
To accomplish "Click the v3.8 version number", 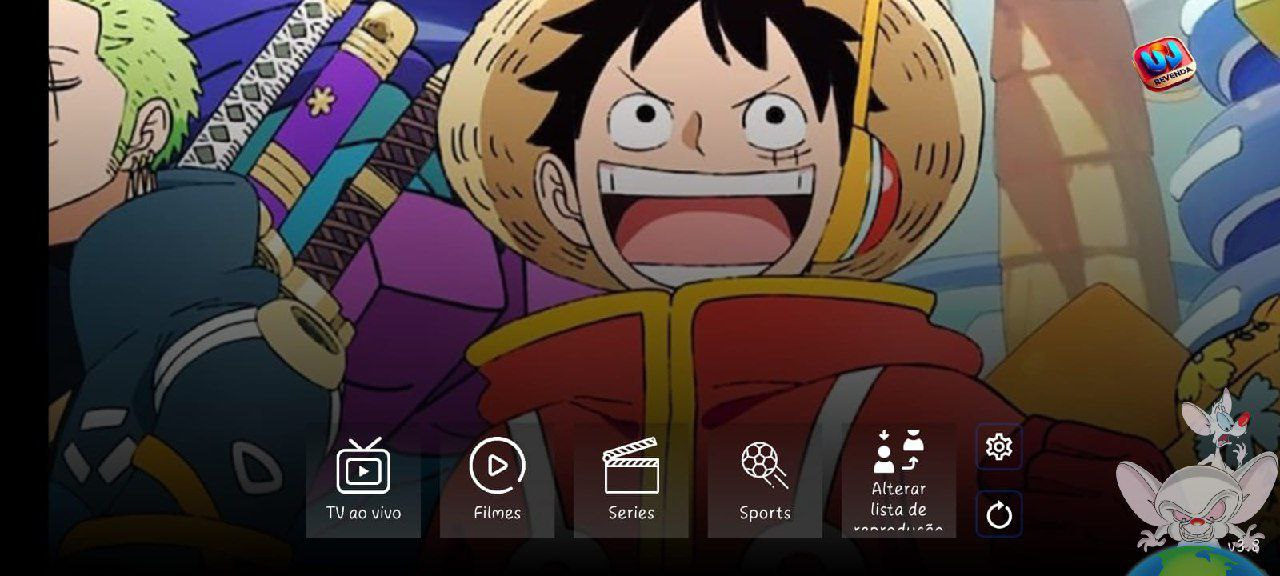I will pyautogui.click(x=1243, y=546).
